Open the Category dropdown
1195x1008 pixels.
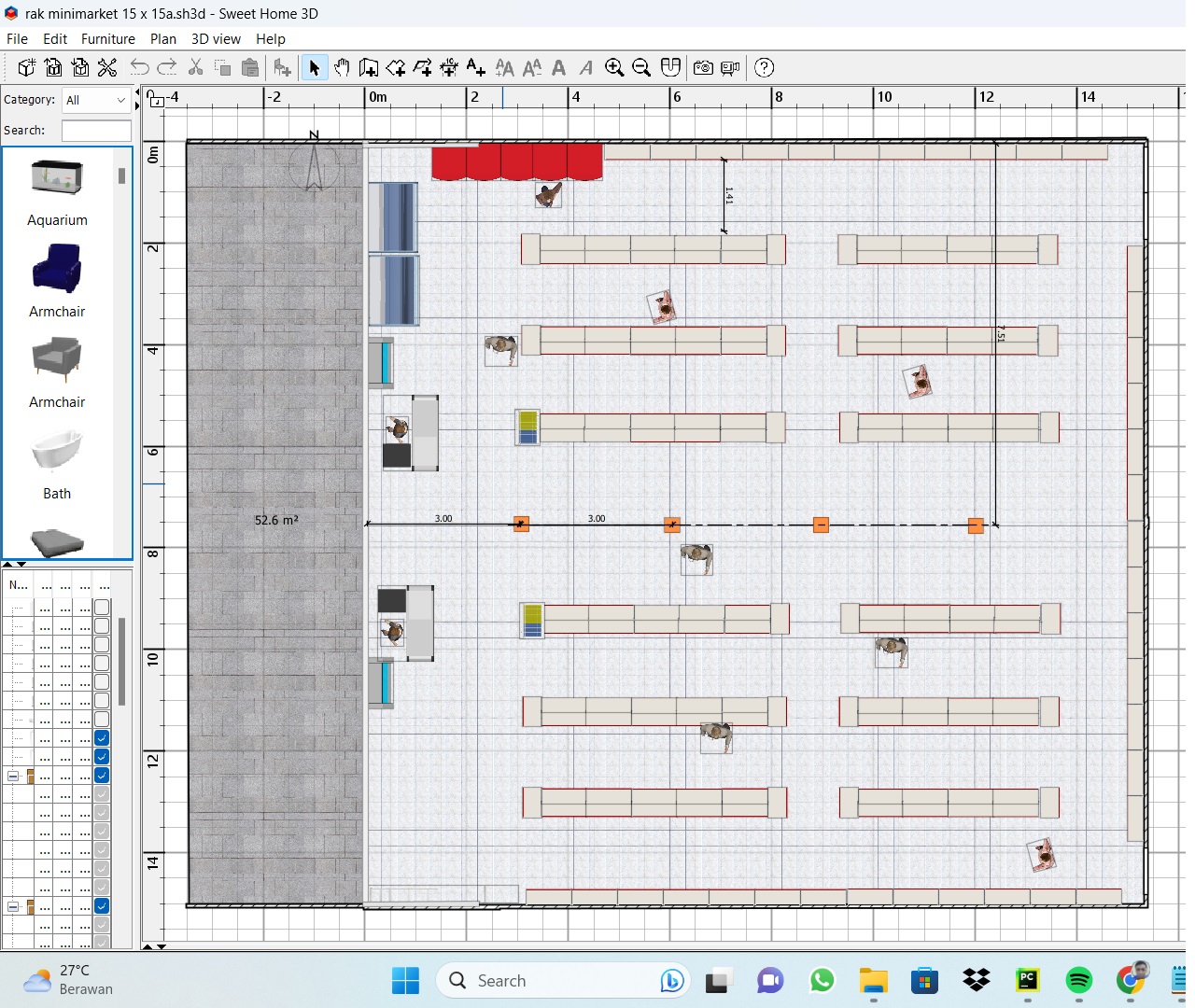96,100
